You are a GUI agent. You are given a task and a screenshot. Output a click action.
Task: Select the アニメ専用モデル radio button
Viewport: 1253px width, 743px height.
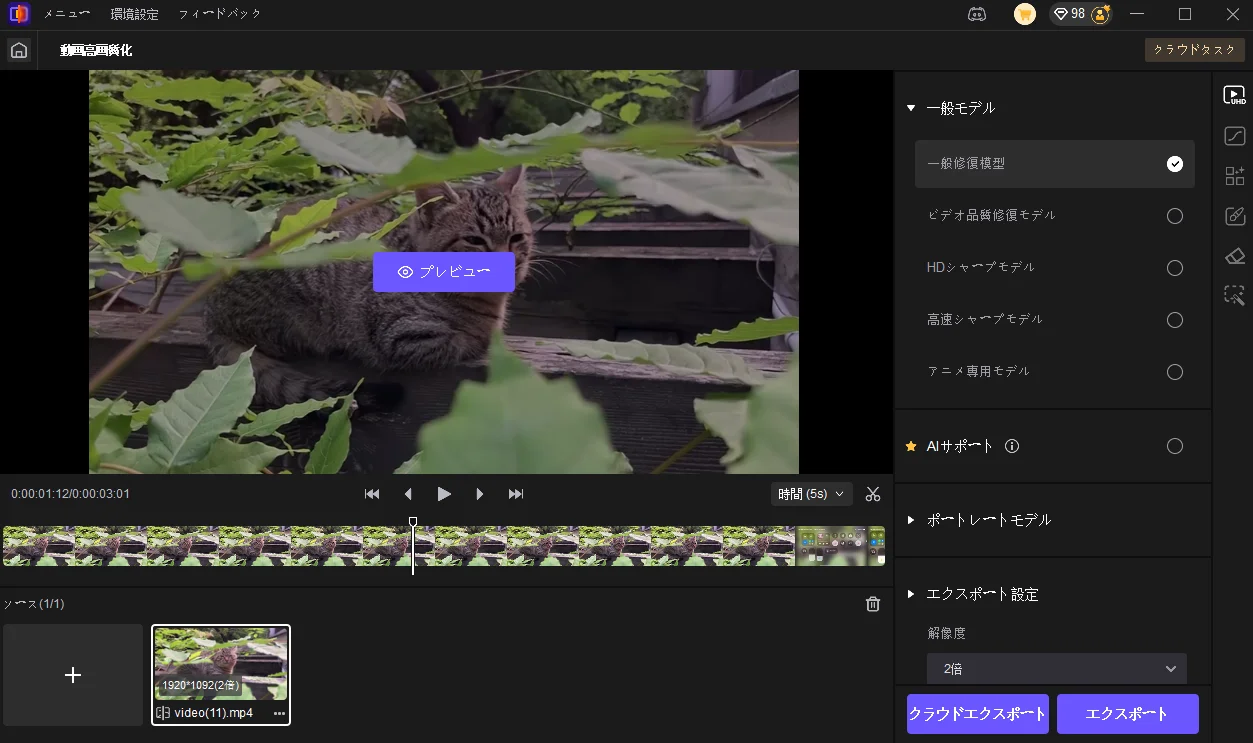[1175, 372]
